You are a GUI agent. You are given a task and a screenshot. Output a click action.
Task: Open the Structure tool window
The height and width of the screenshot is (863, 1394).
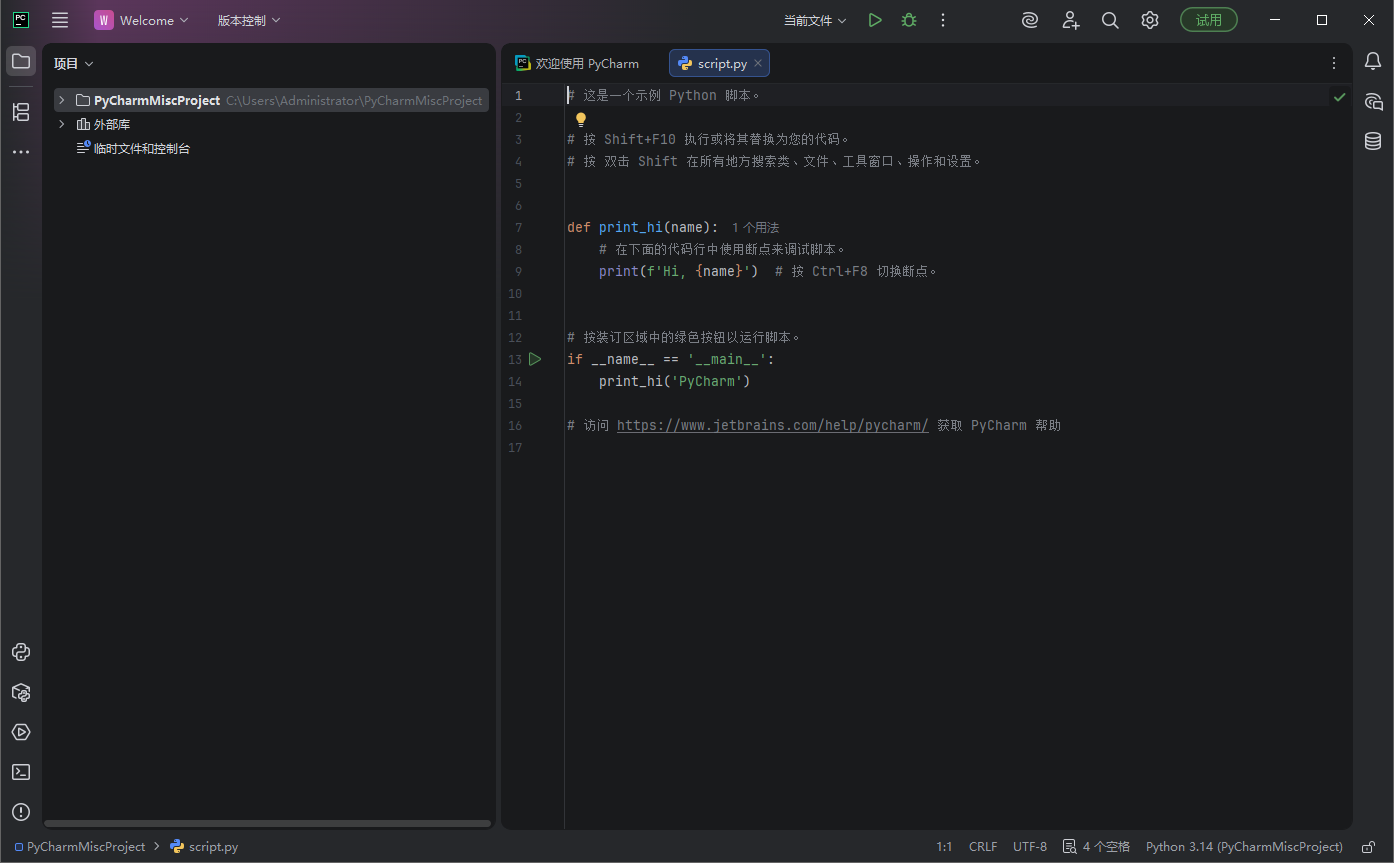(21, 112)
